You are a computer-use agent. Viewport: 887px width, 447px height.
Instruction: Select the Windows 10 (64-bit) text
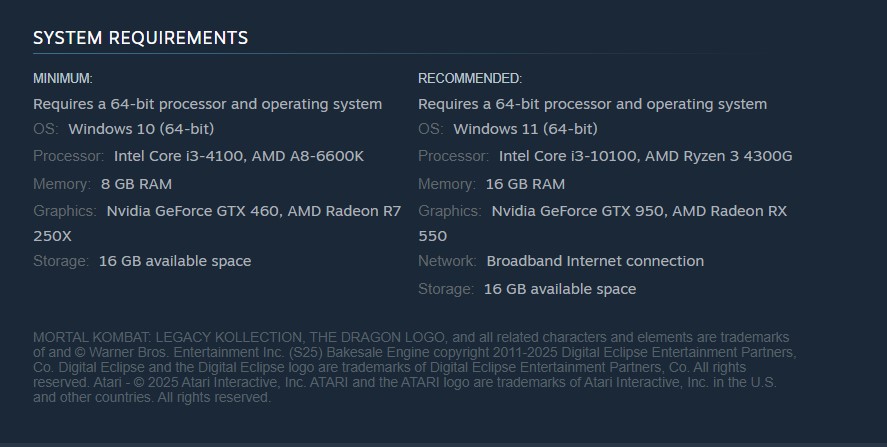click(141, 129)
